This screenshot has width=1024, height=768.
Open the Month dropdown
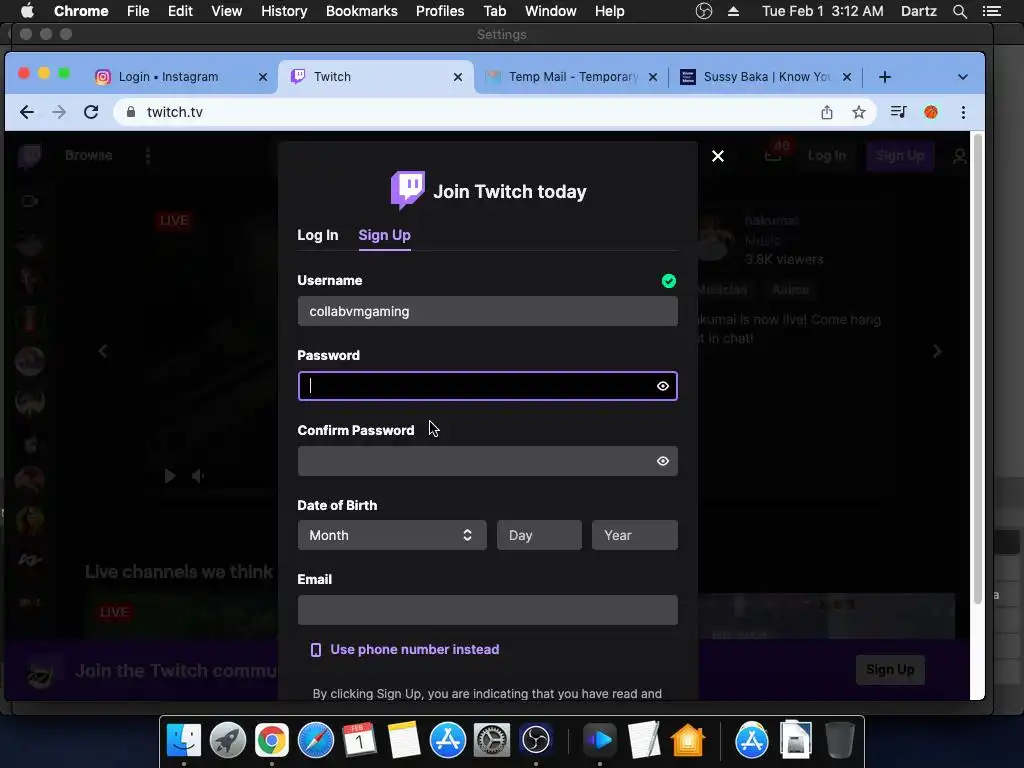coord(392,535)
